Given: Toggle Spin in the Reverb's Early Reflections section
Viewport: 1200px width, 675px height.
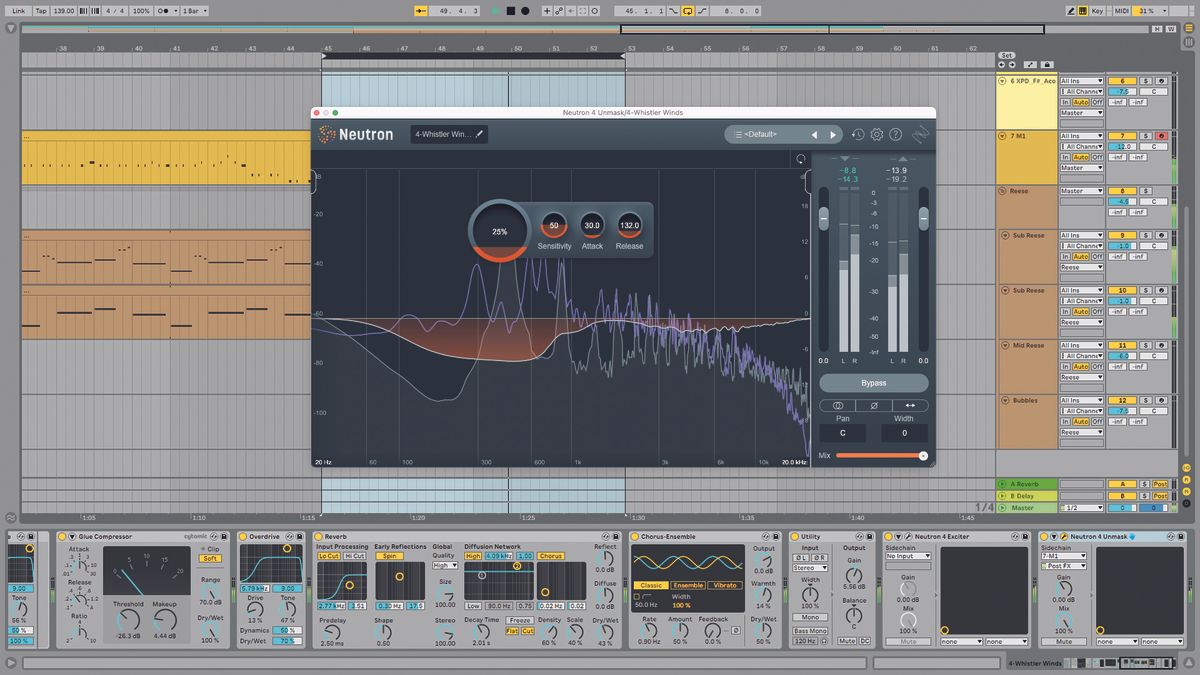Looking at the screenshot, I should [389, 555].
